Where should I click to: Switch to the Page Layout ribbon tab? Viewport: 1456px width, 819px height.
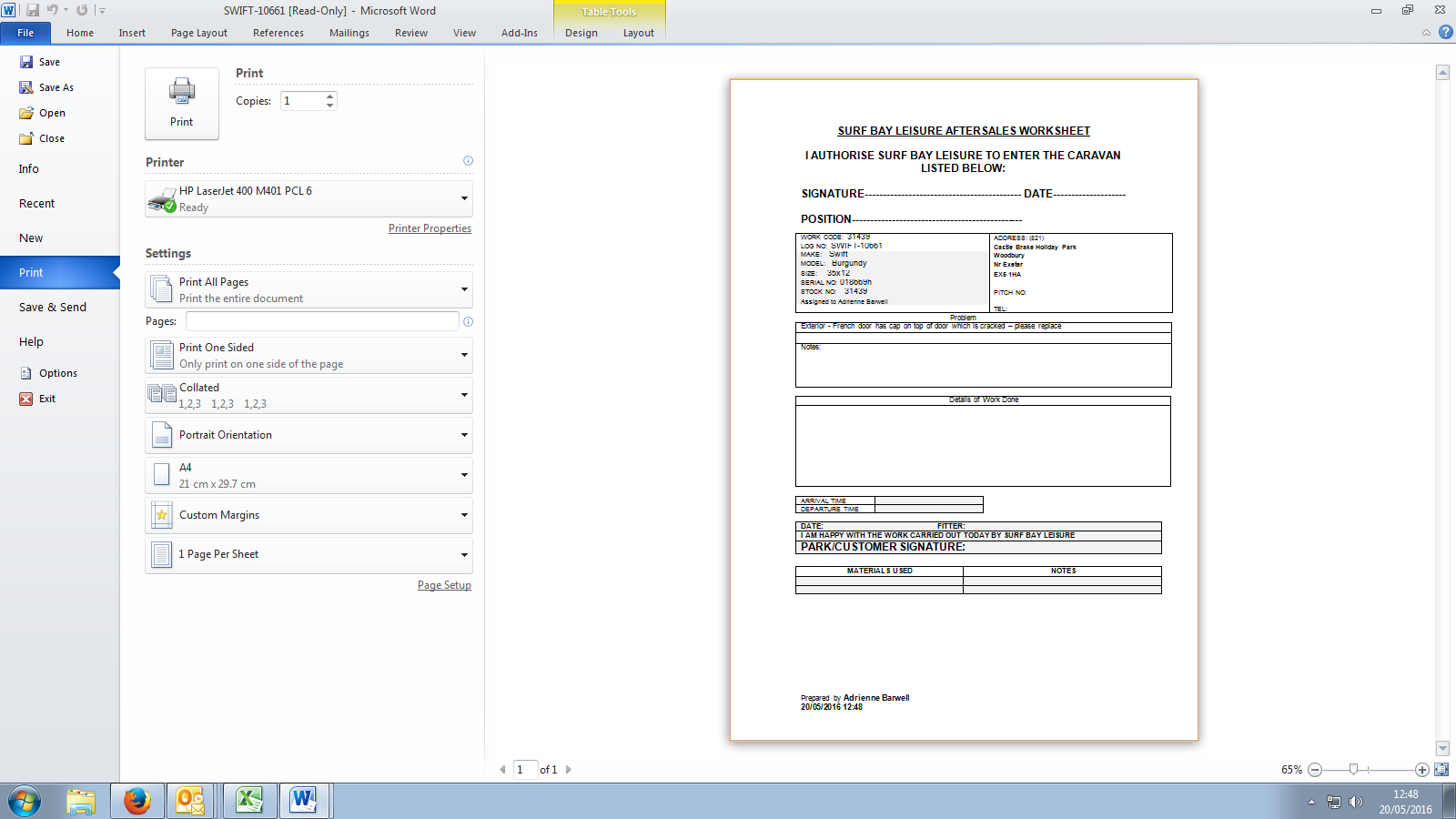198,33
